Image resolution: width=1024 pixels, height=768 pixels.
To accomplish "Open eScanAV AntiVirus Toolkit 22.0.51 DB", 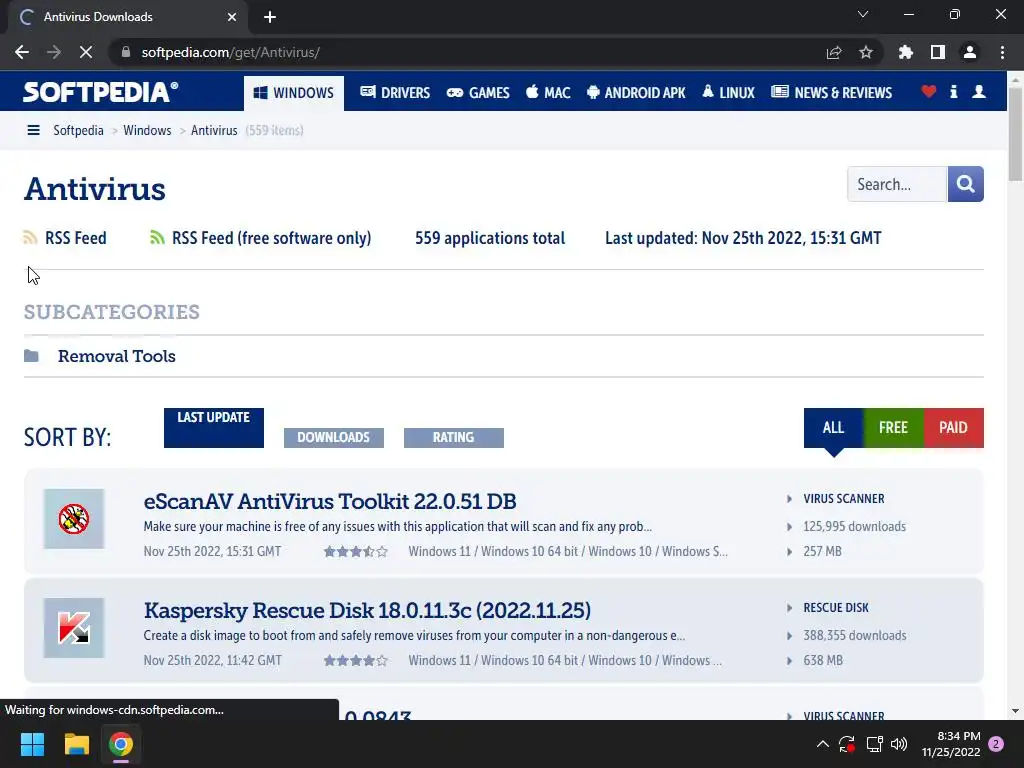I will point(330,501).
